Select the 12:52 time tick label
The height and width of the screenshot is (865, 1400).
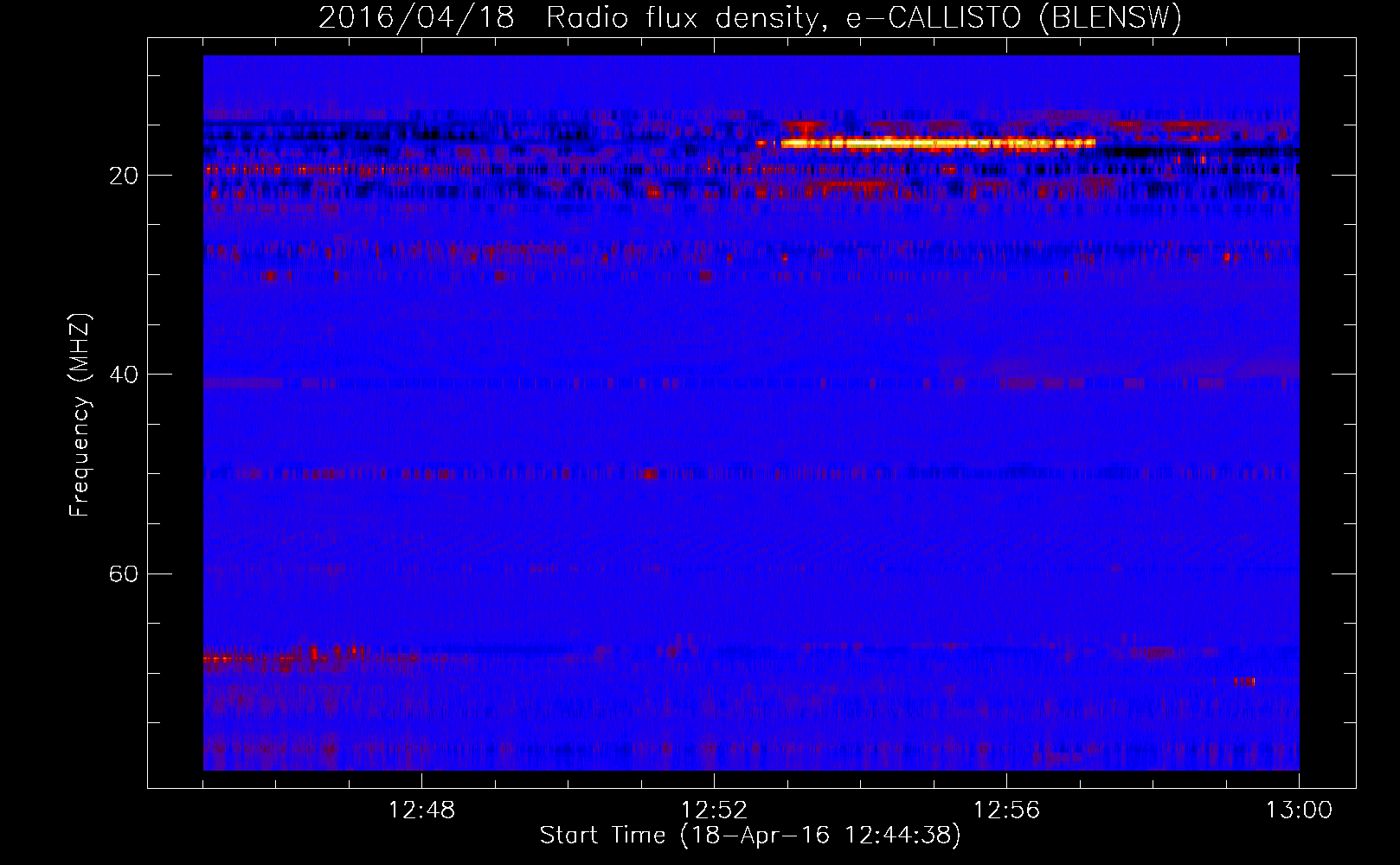point(714,811)
